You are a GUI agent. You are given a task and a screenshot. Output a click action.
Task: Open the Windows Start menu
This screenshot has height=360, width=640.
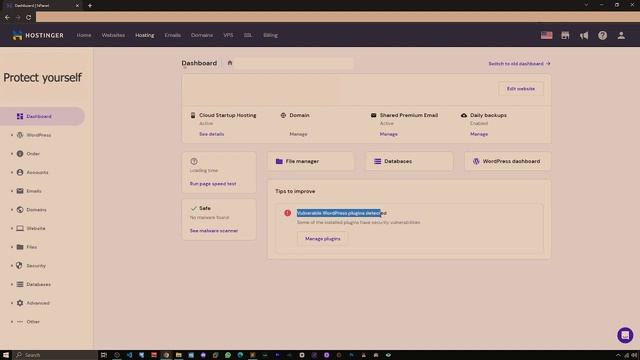click(x=6, y=355)
